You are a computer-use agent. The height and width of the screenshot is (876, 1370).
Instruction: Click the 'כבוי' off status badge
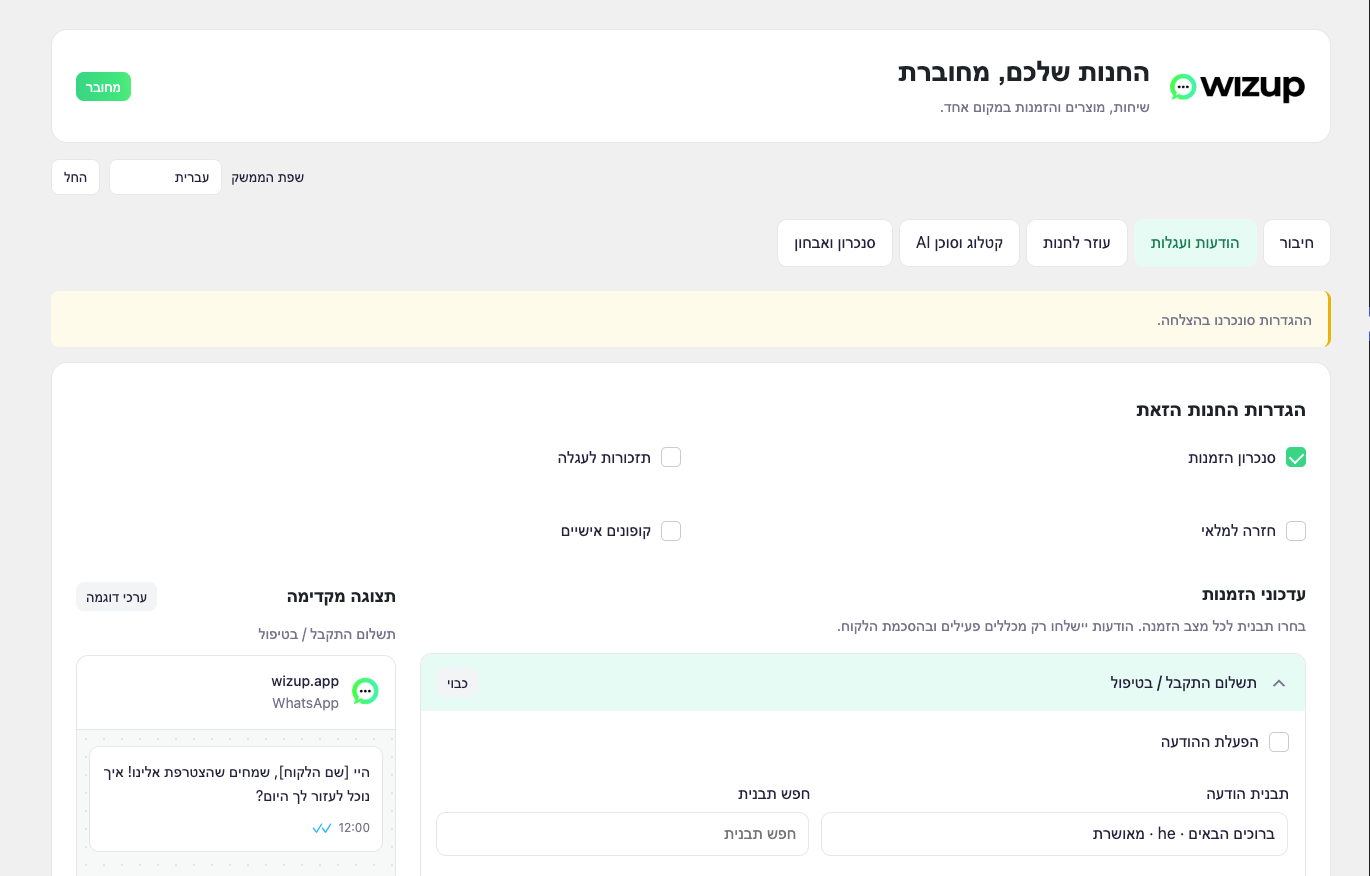pos(457,683)
